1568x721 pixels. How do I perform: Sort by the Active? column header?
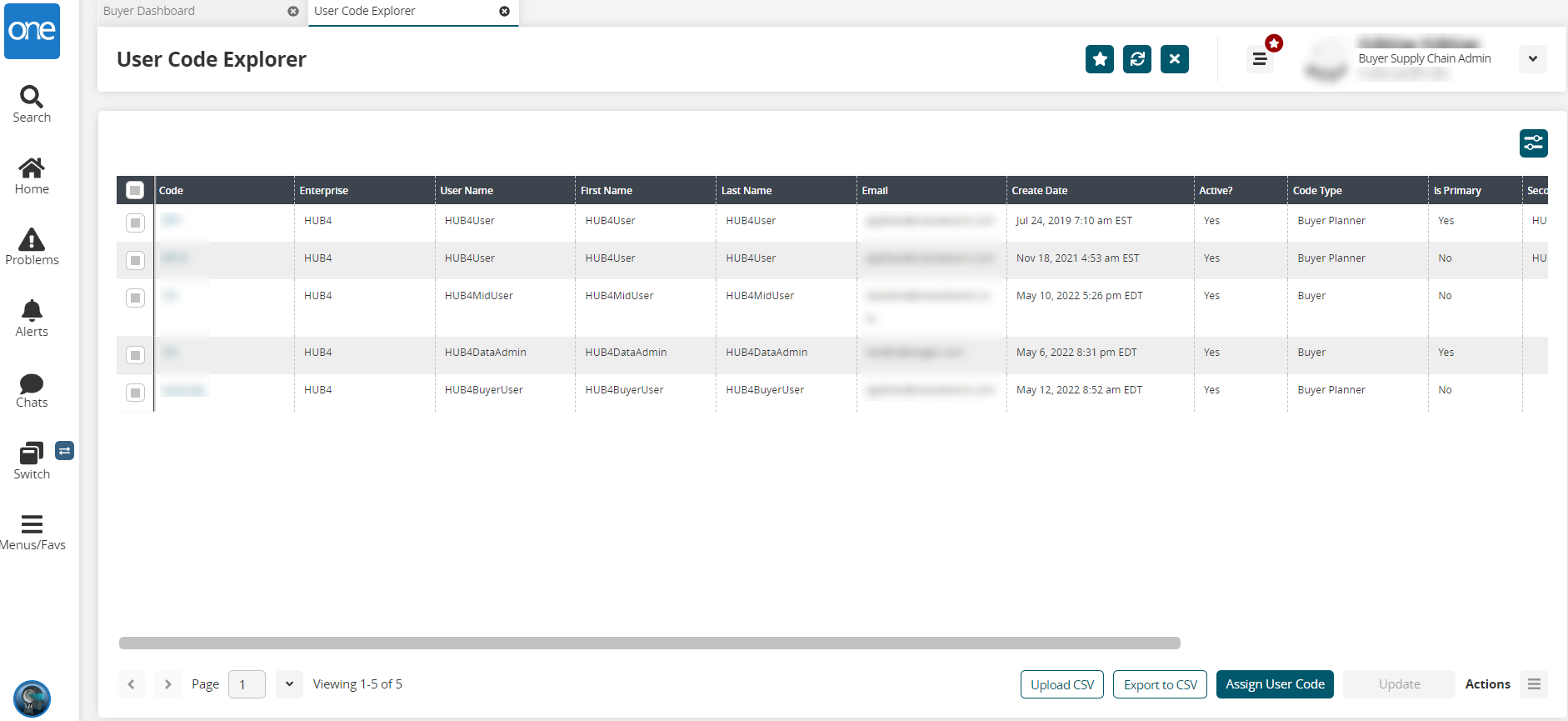(1241, 190)
